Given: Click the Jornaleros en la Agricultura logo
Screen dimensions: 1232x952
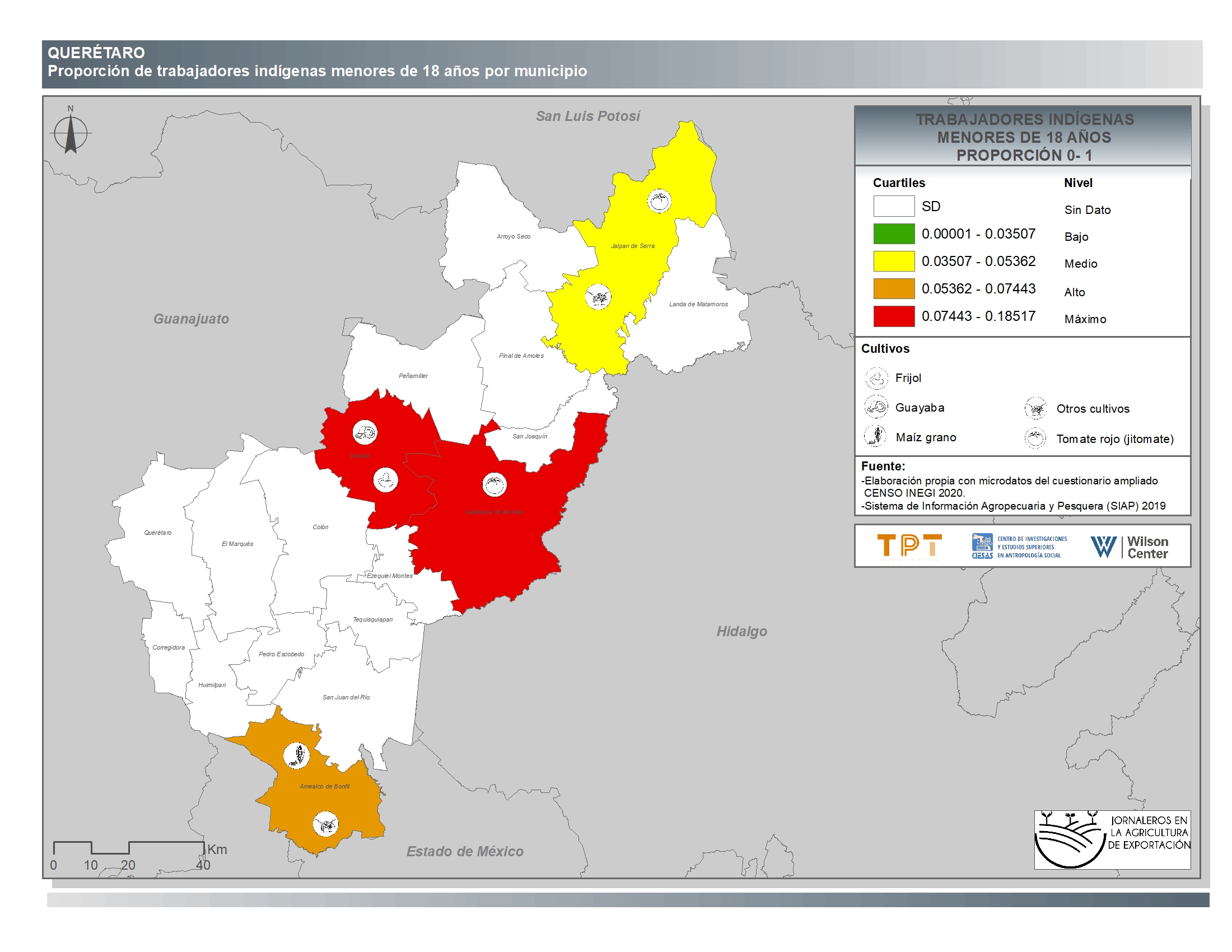Looking at the screenshot, I should pos(1111,839).
